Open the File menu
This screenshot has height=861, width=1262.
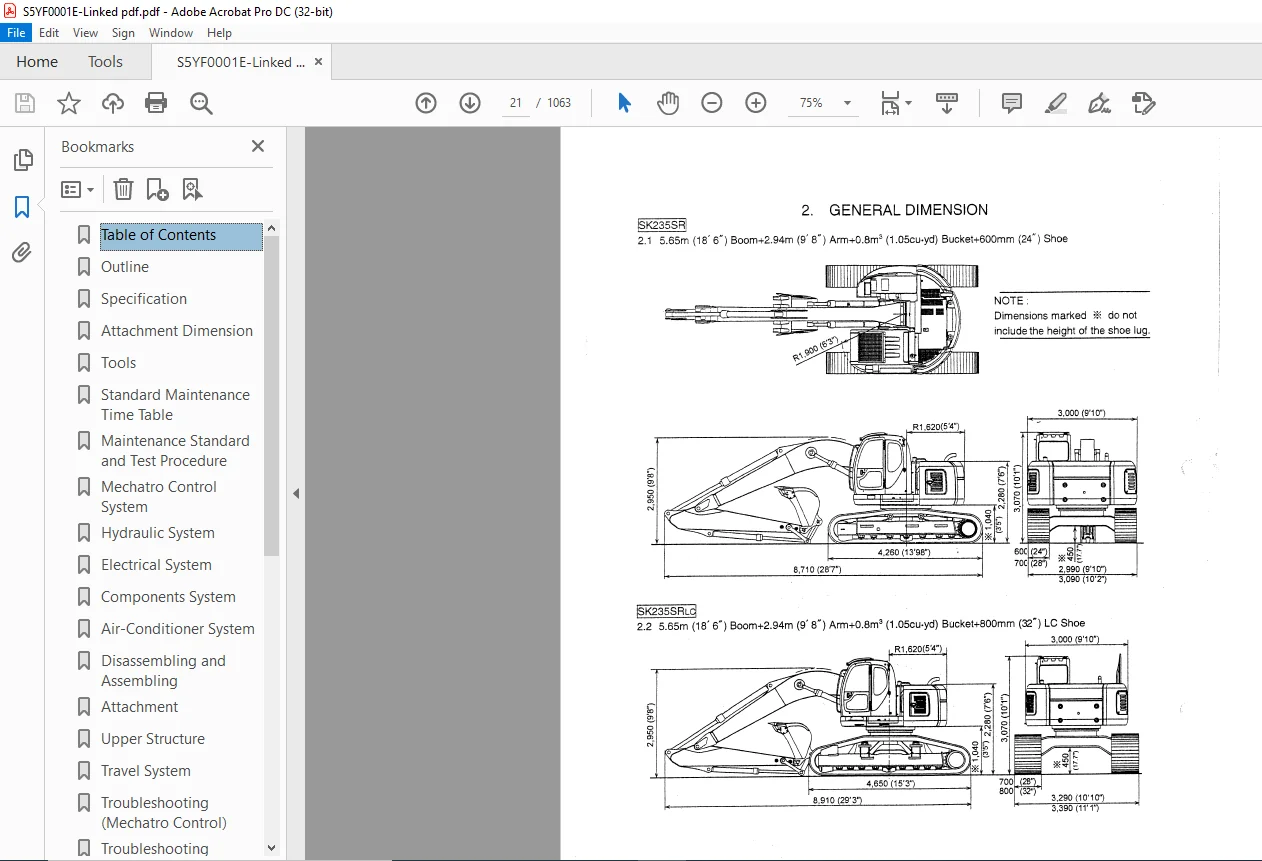[x=17, y=33]
